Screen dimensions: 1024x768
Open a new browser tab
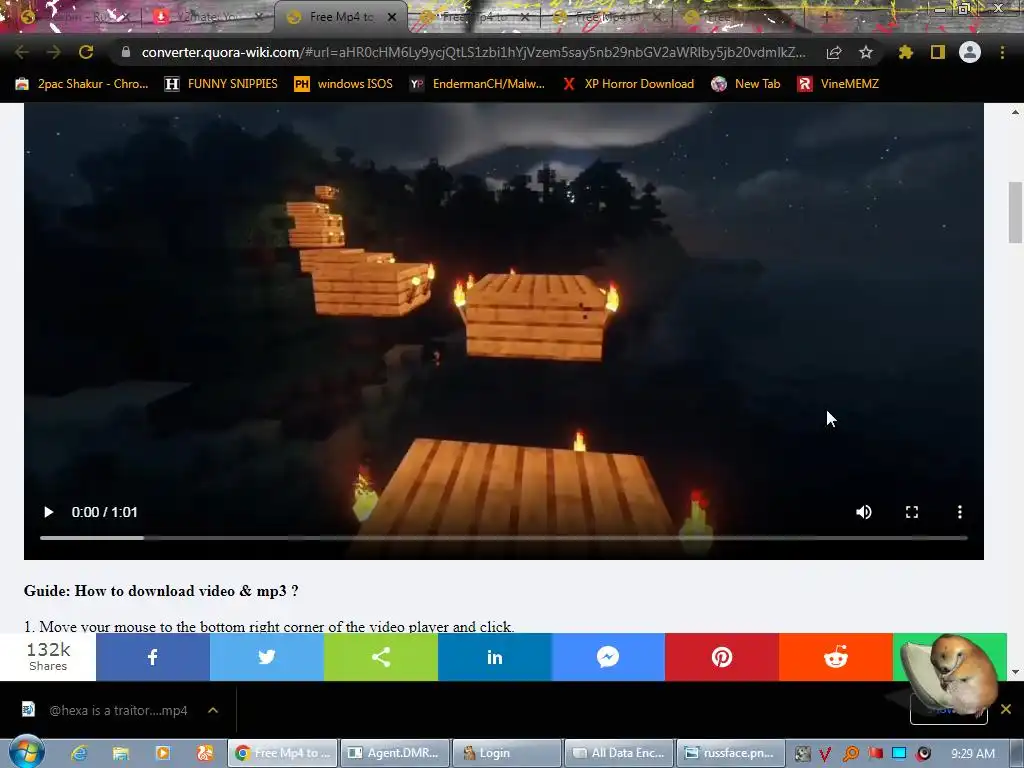point(827,18)
